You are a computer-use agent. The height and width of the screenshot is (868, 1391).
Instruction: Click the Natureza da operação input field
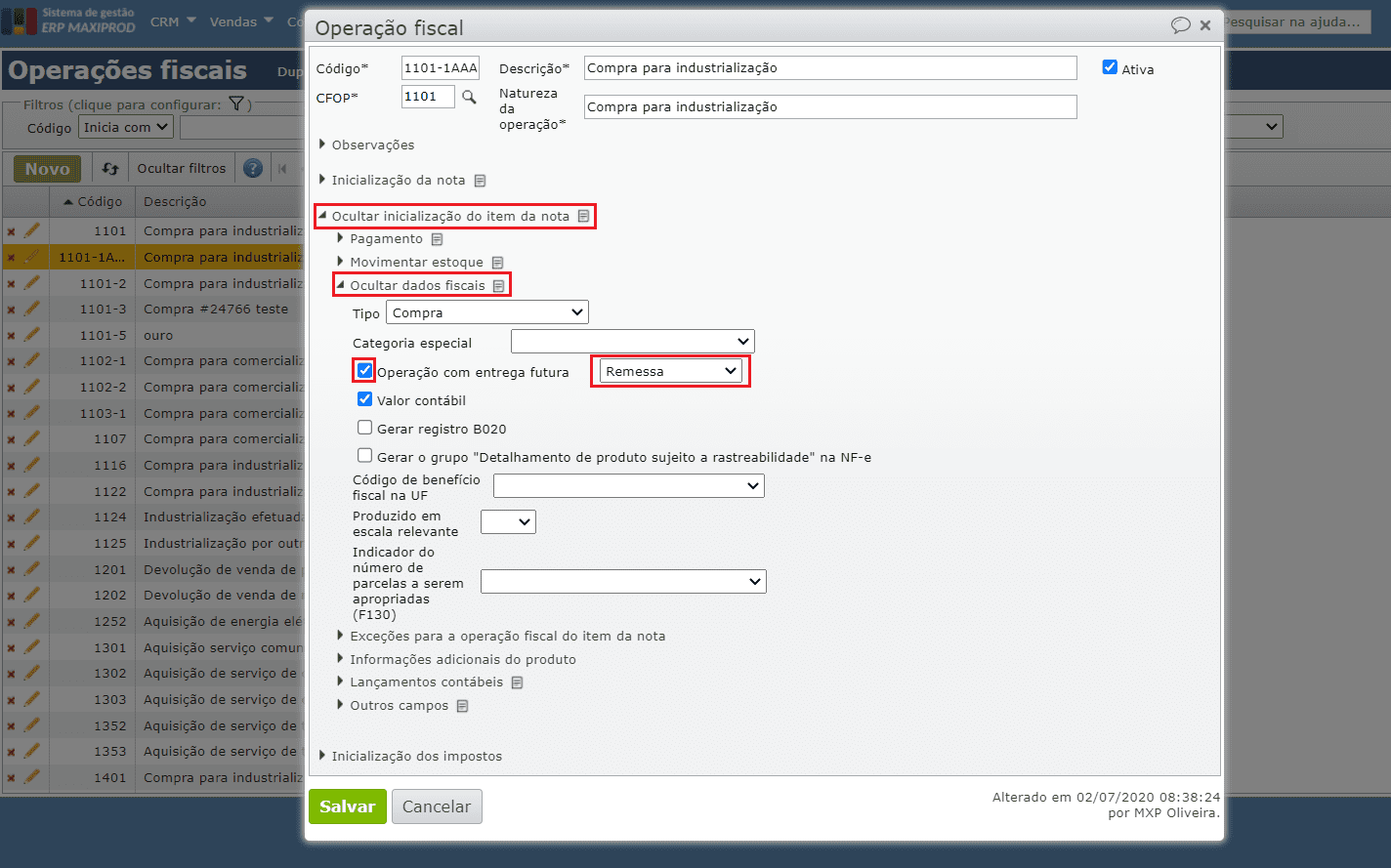click(830, 106)
